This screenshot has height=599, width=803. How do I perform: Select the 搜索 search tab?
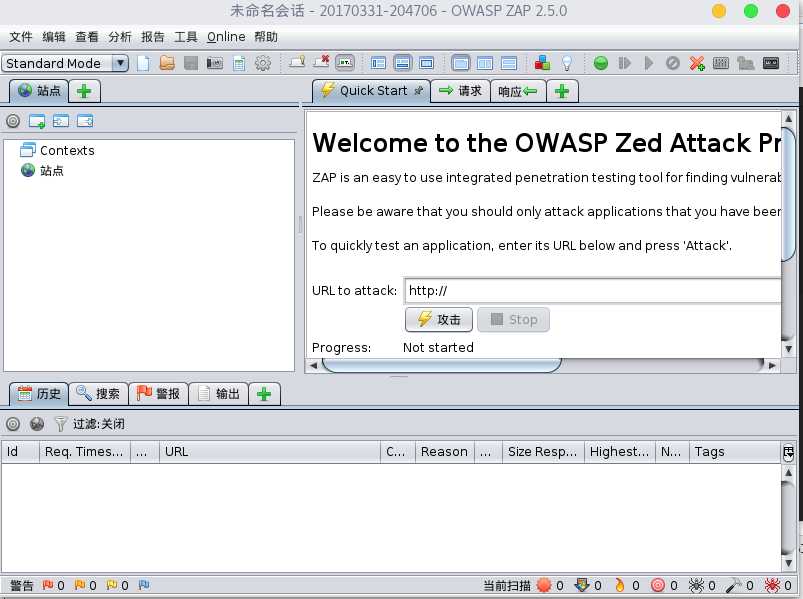98,394
